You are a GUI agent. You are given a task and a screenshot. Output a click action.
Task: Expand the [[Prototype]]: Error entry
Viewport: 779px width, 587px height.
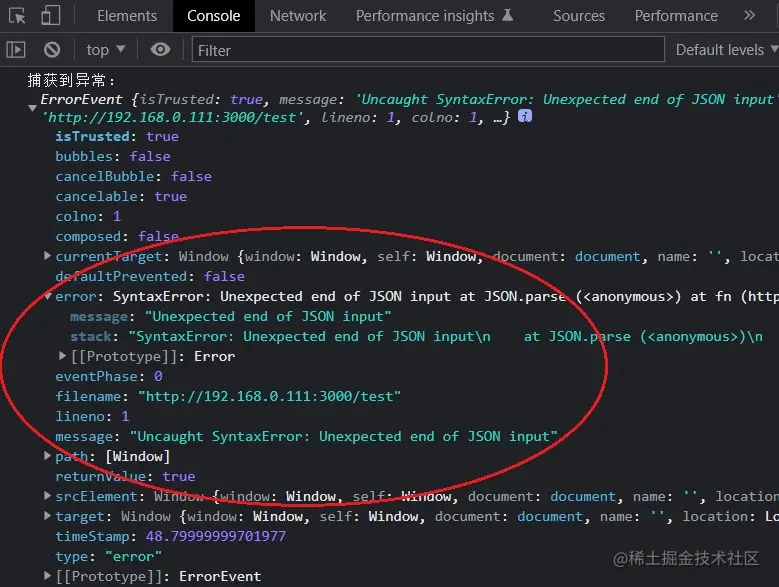(62, 356)
